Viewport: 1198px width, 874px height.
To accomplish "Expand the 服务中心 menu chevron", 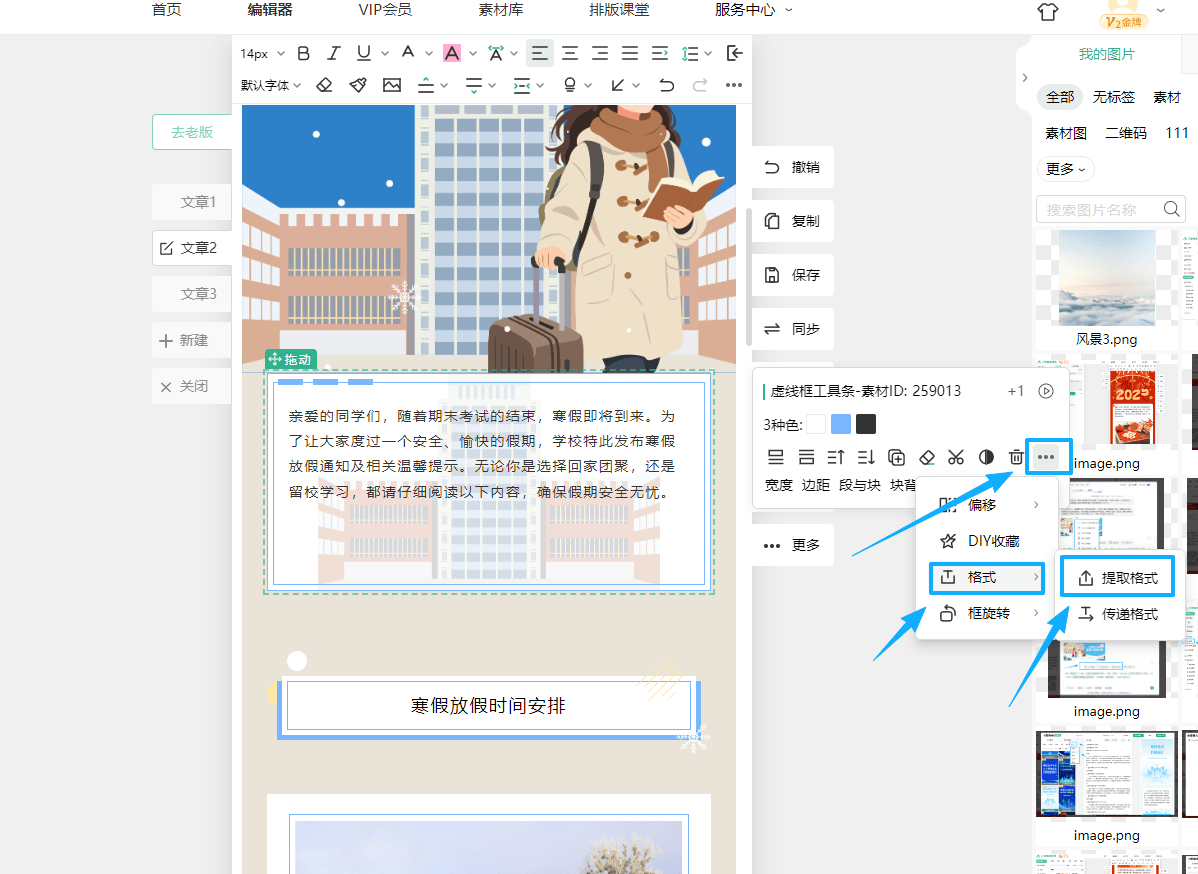I will tap(789, 10).
